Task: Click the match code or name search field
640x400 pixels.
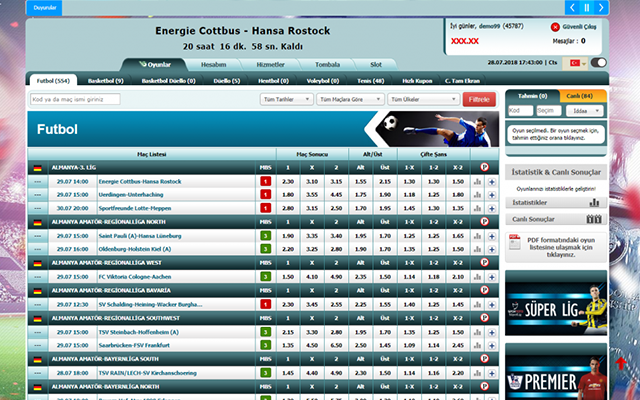Action: pyautogui.click(x=75, y=100)
